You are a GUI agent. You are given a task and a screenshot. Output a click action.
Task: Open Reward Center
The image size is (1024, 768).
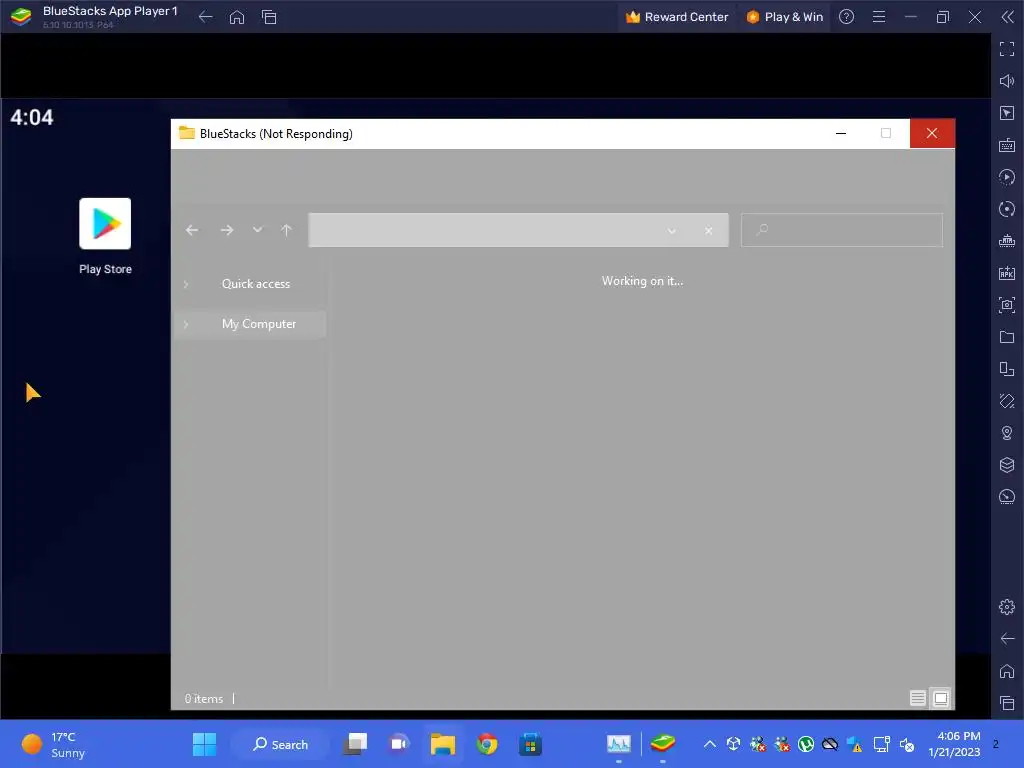(x=677, y=17)
